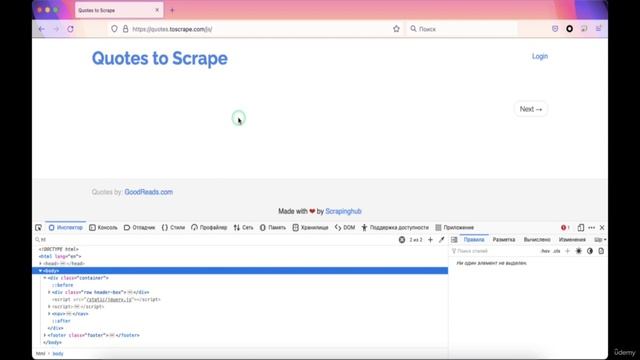Clear the HTML search with X icon
640x360 pixels.
[x=402, y=240]
